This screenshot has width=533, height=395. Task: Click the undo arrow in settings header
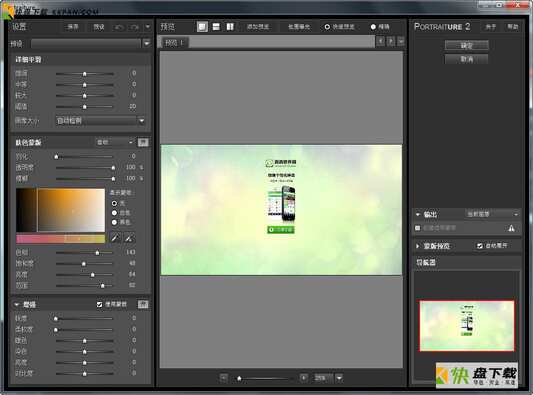119,27
